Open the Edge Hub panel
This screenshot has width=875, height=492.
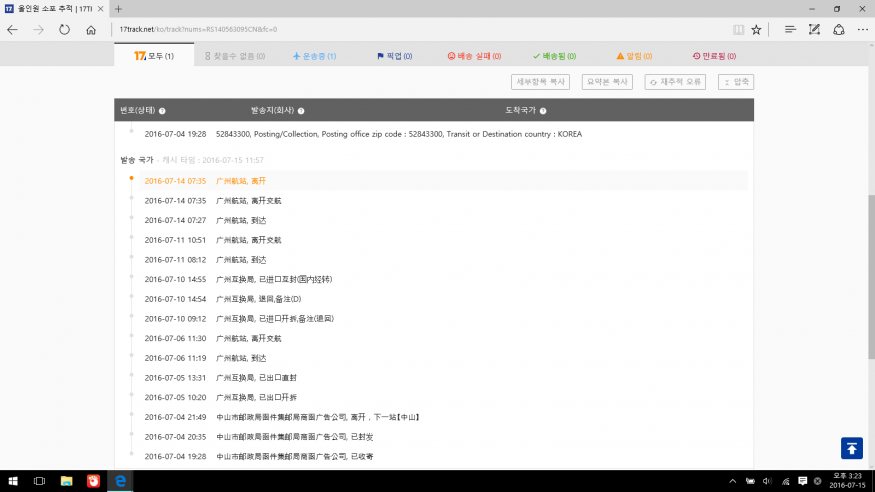pyautogui.click(x=790, y=30)
